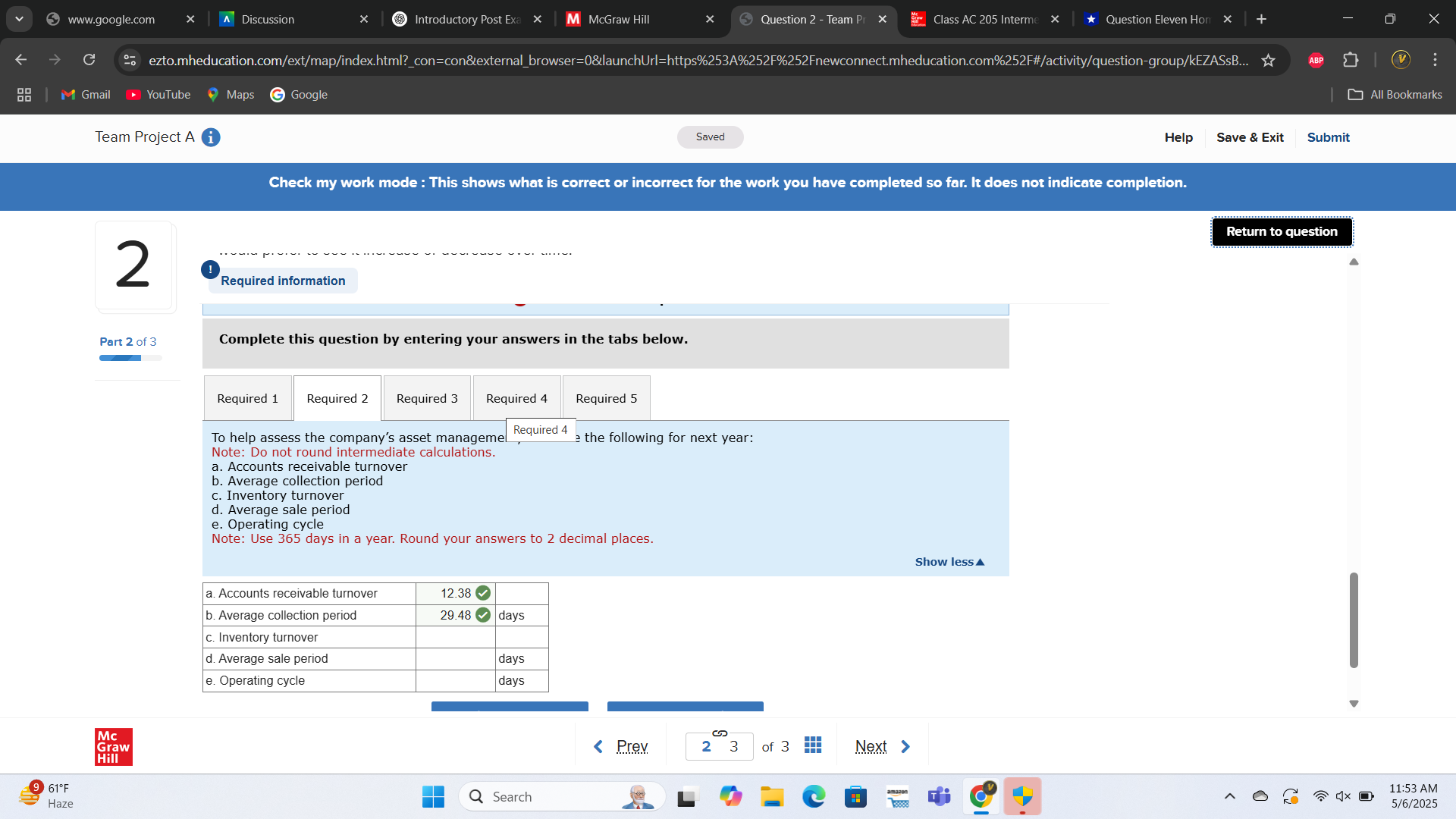Viewport: 1456px width, 819px height.
Task: Open the Required 5 tab
Action: tap(606, 399)
